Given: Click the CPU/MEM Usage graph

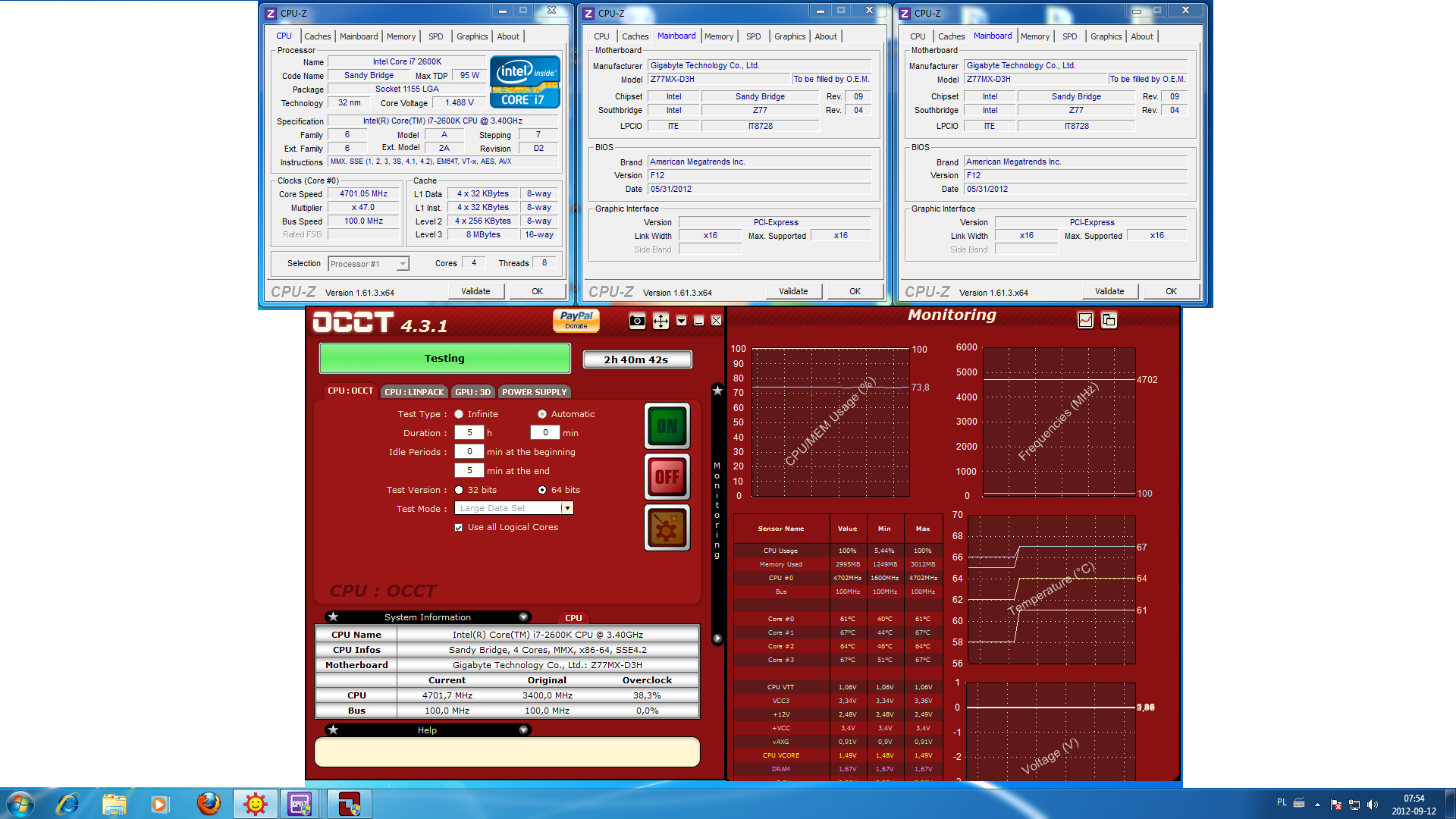Looking at the screenshot, I should 830,422.
